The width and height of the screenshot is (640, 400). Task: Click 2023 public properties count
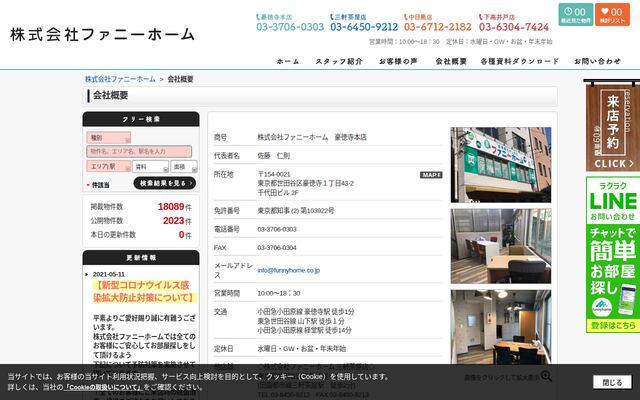(x=174, y=221)
